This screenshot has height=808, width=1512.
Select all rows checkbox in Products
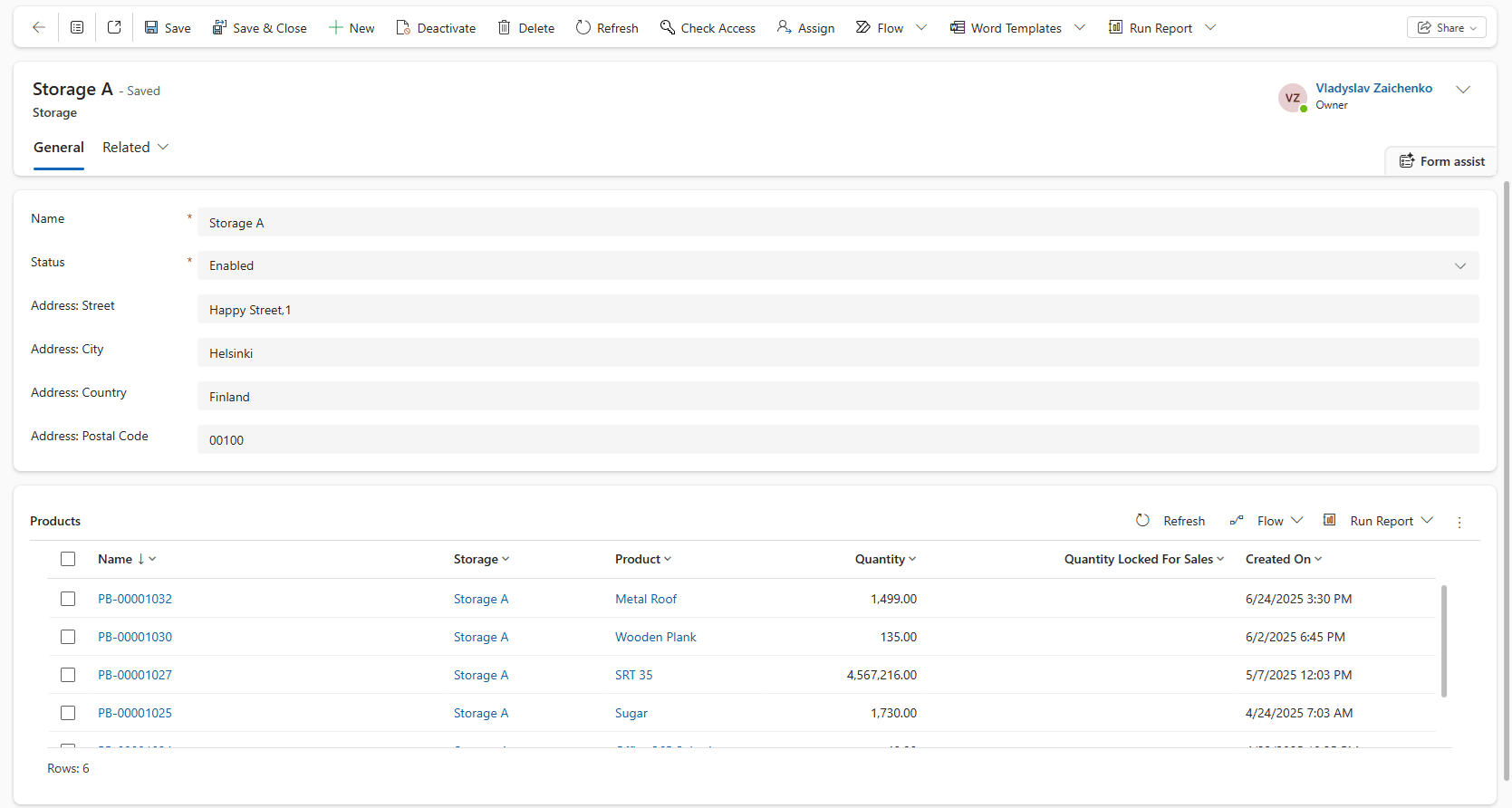pos(68,559)
